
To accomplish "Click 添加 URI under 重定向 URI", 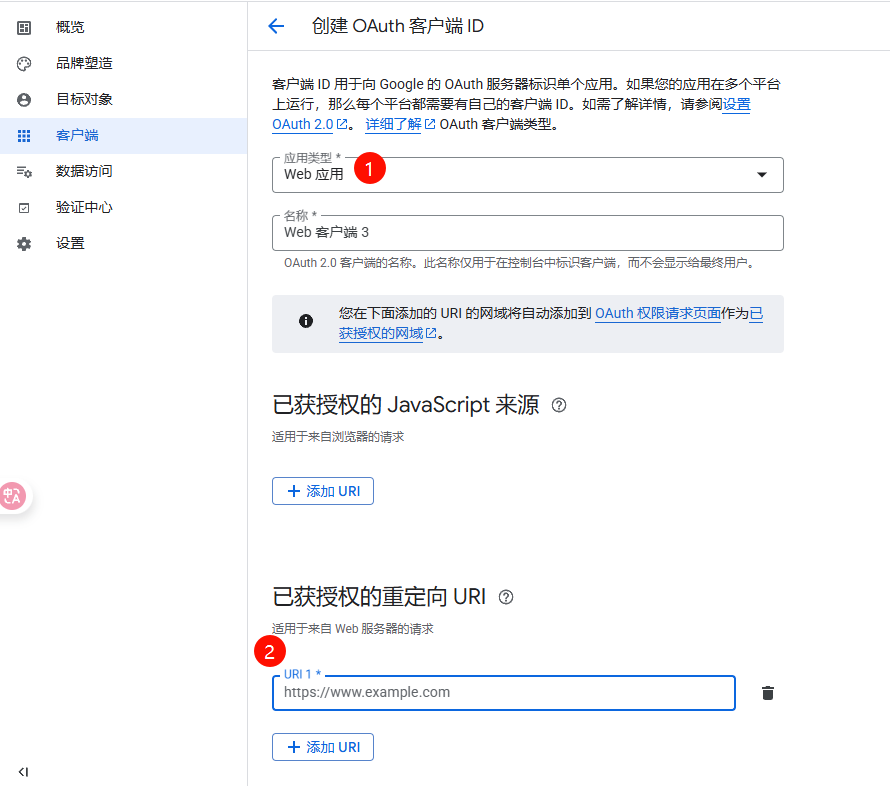I will (x=322, y=747).
